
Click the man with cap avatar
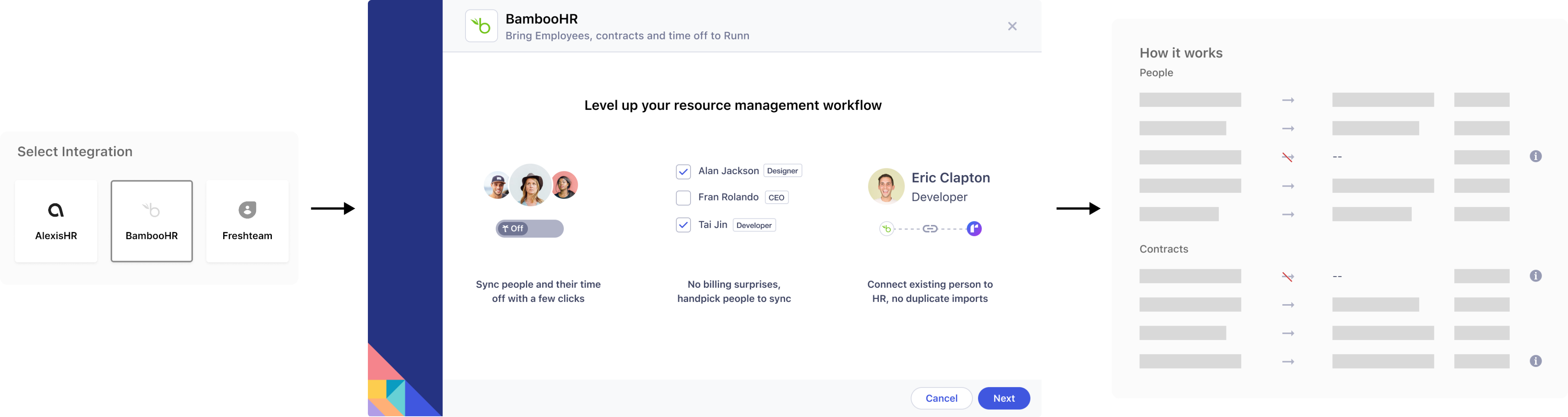point(497,186)
